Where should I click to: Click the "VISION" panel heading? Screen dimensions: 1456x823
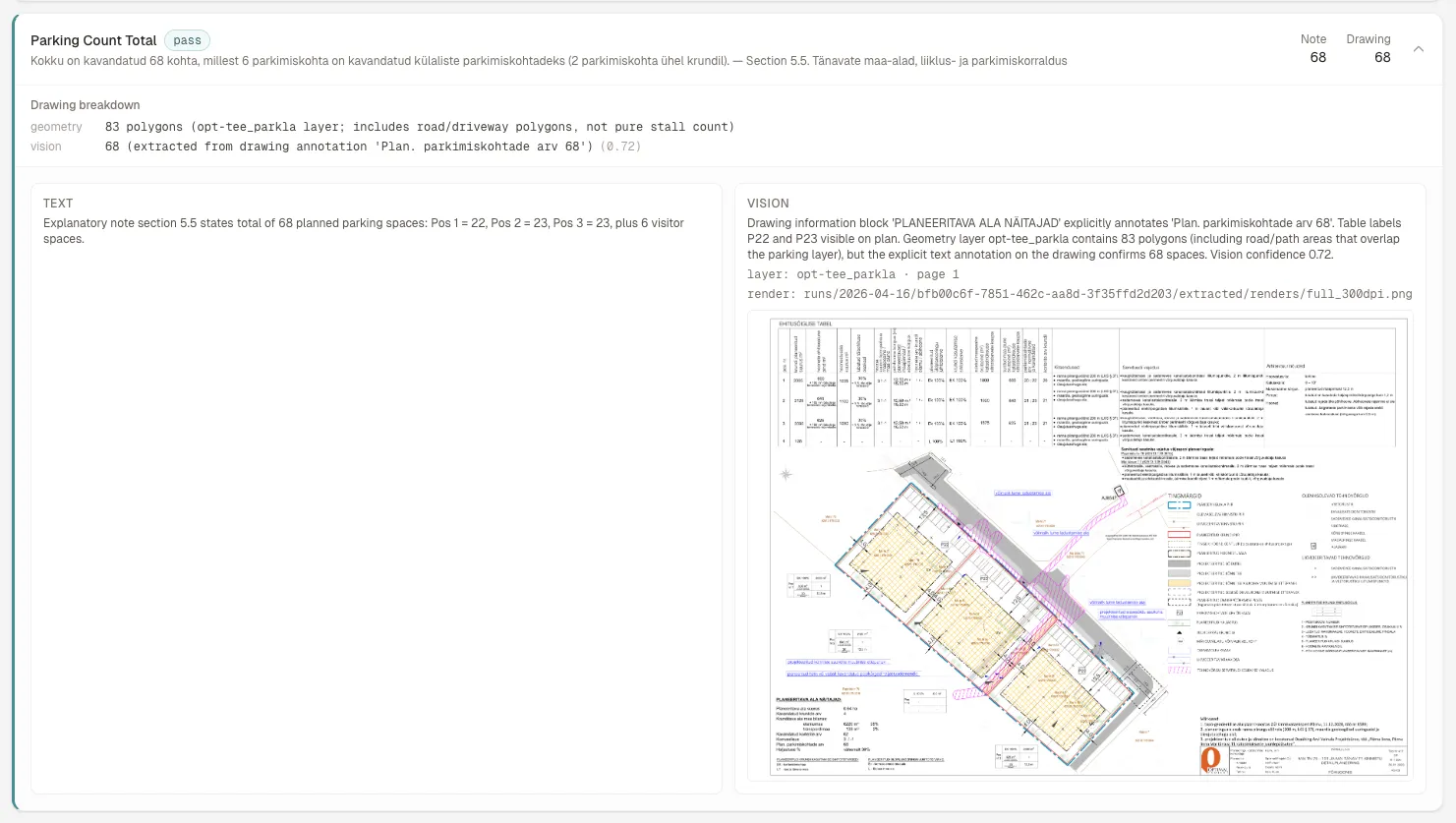pyautogui.click(x=768, y=204)
